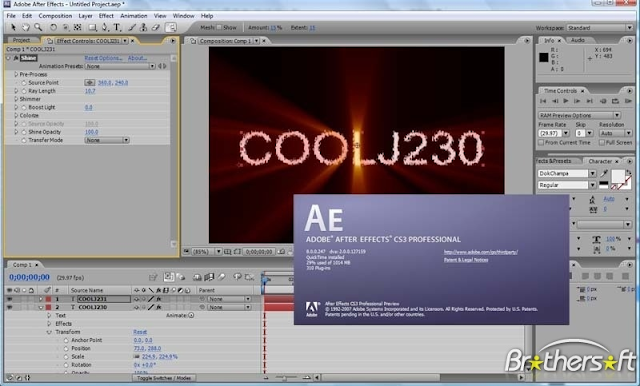Screen dimensions: 640x386
Task: Select the Brush tool
Action: (x=131, y=27)
